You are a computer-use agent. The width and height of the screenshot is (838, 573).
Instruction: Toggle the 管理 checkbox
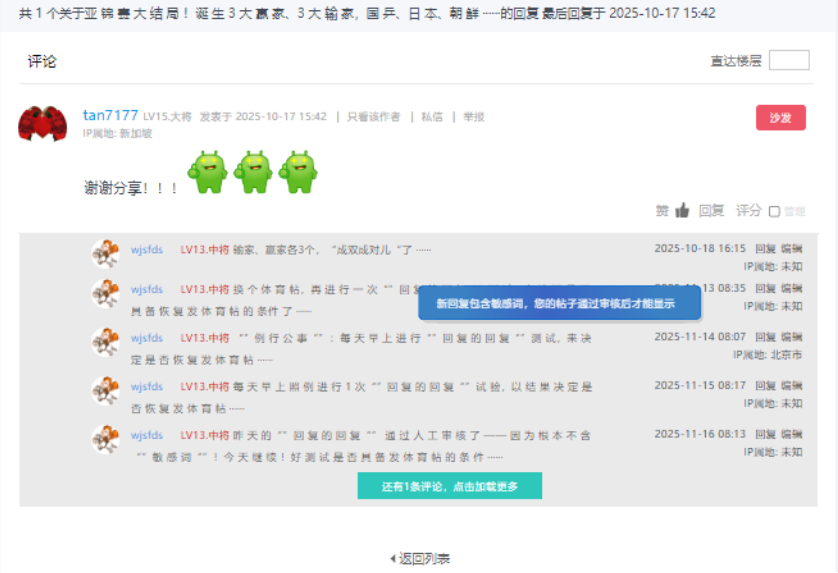[x=774, y=211]
